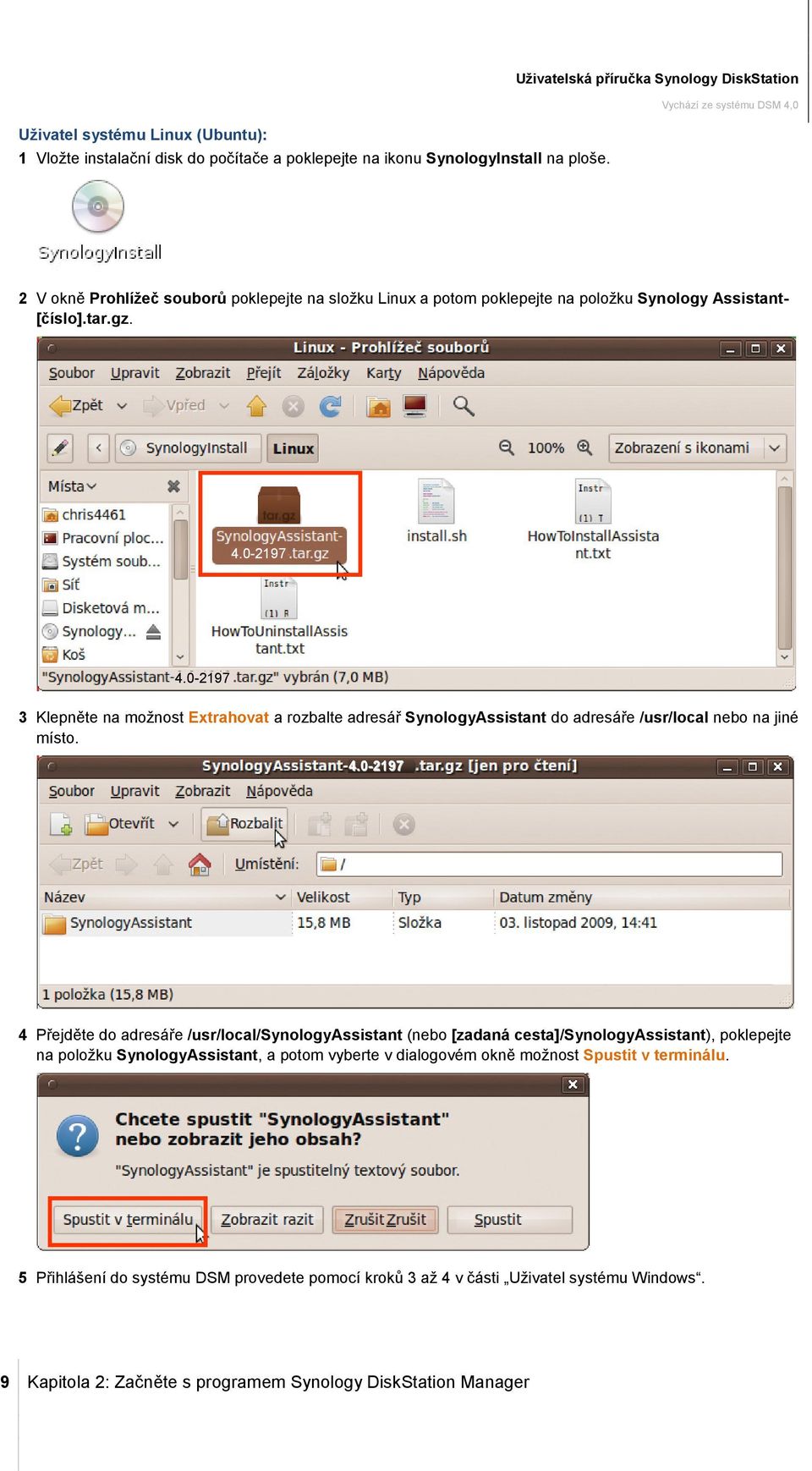Zoom out with the minus magnifier icon

(x=506, y=447)
